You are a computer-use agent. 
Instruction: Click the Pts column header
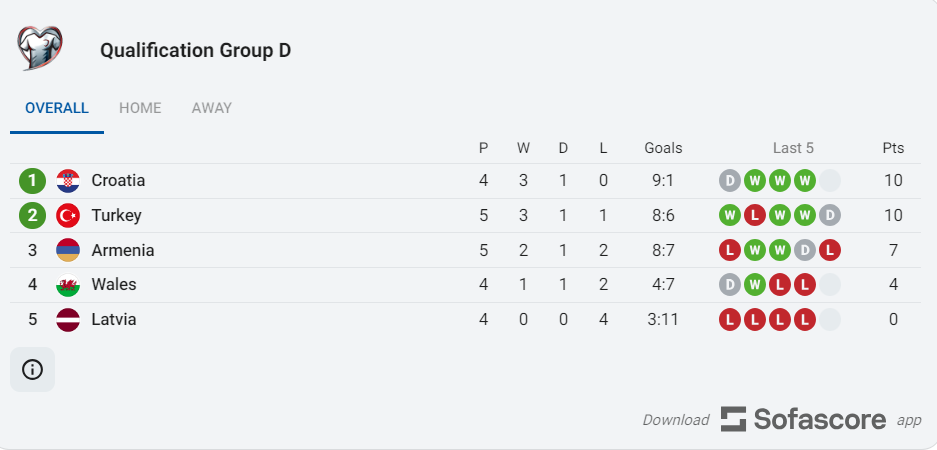click(x=893, y=148)
